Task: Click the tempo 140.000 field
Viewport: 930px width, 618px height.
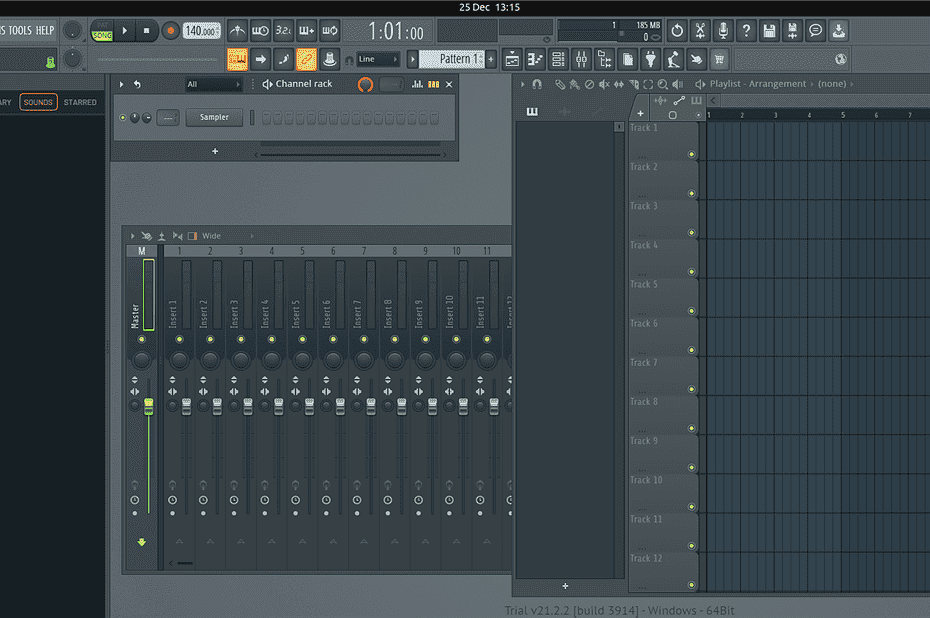Action: tap(201, 30)
